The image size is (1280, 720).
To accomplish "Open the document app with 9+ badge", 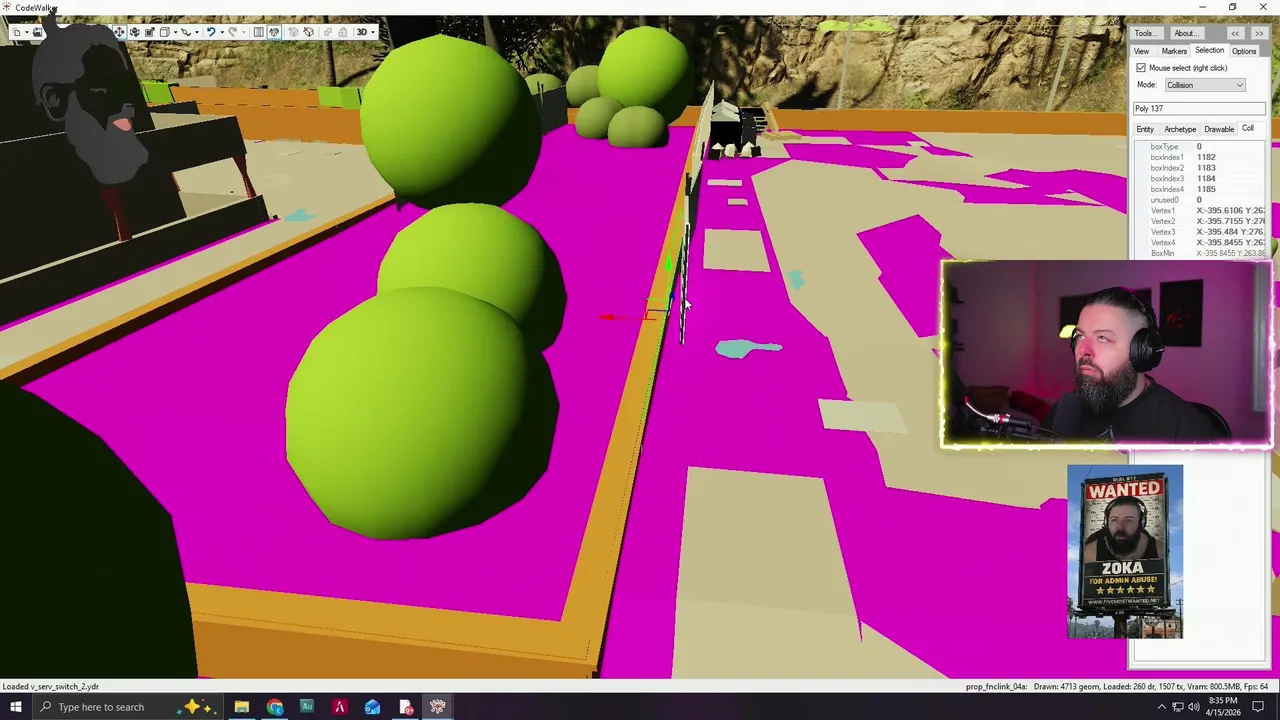I will [405, 707].
